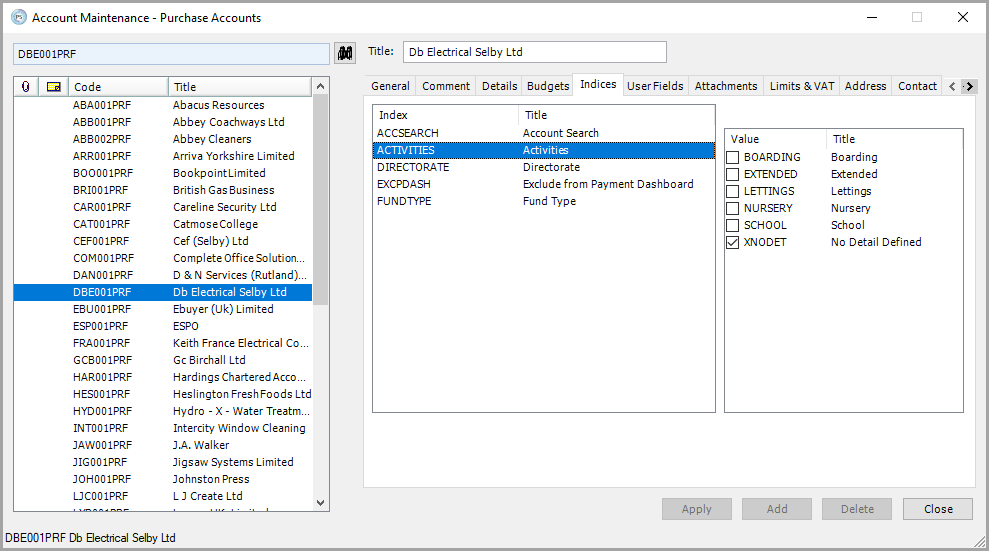The image size is (989, 551).
Task: Open the Budgets tab
Action: click(x=548, y=86)
